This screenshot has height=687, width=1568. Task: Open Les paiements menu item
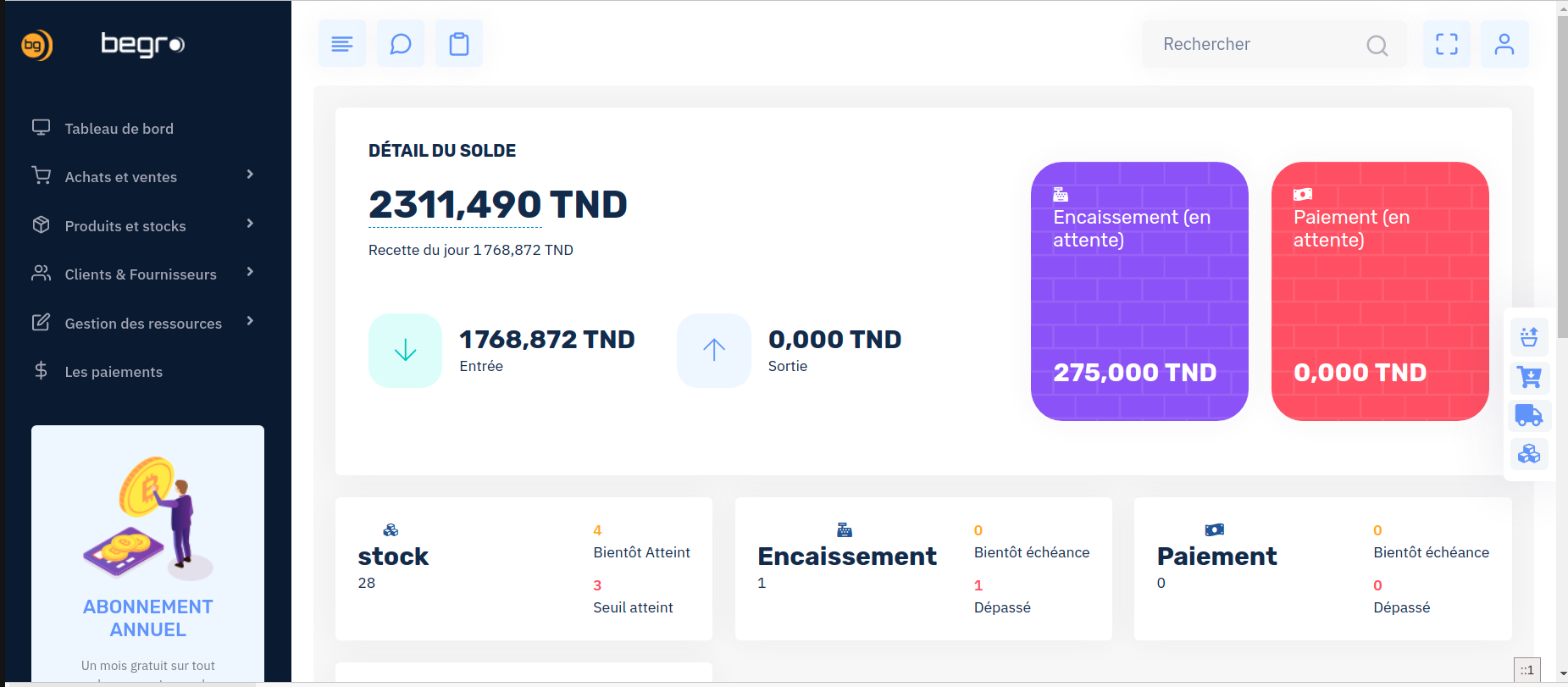point(114,371)
